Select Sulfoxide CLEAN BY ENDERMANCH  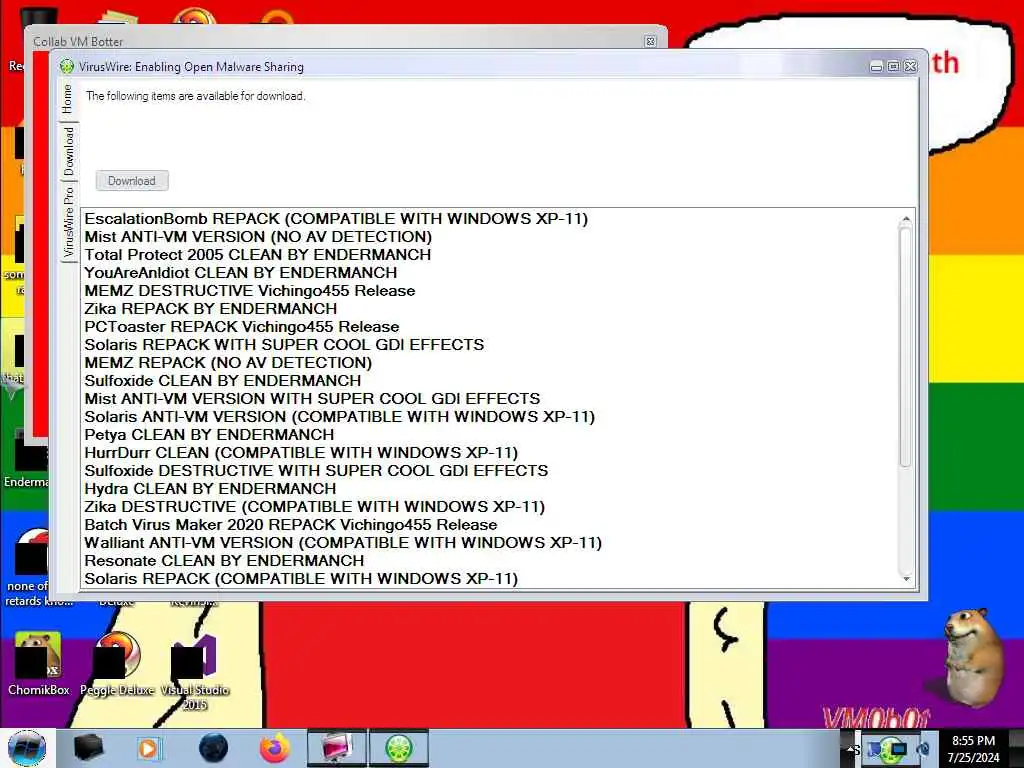[223, 380]
